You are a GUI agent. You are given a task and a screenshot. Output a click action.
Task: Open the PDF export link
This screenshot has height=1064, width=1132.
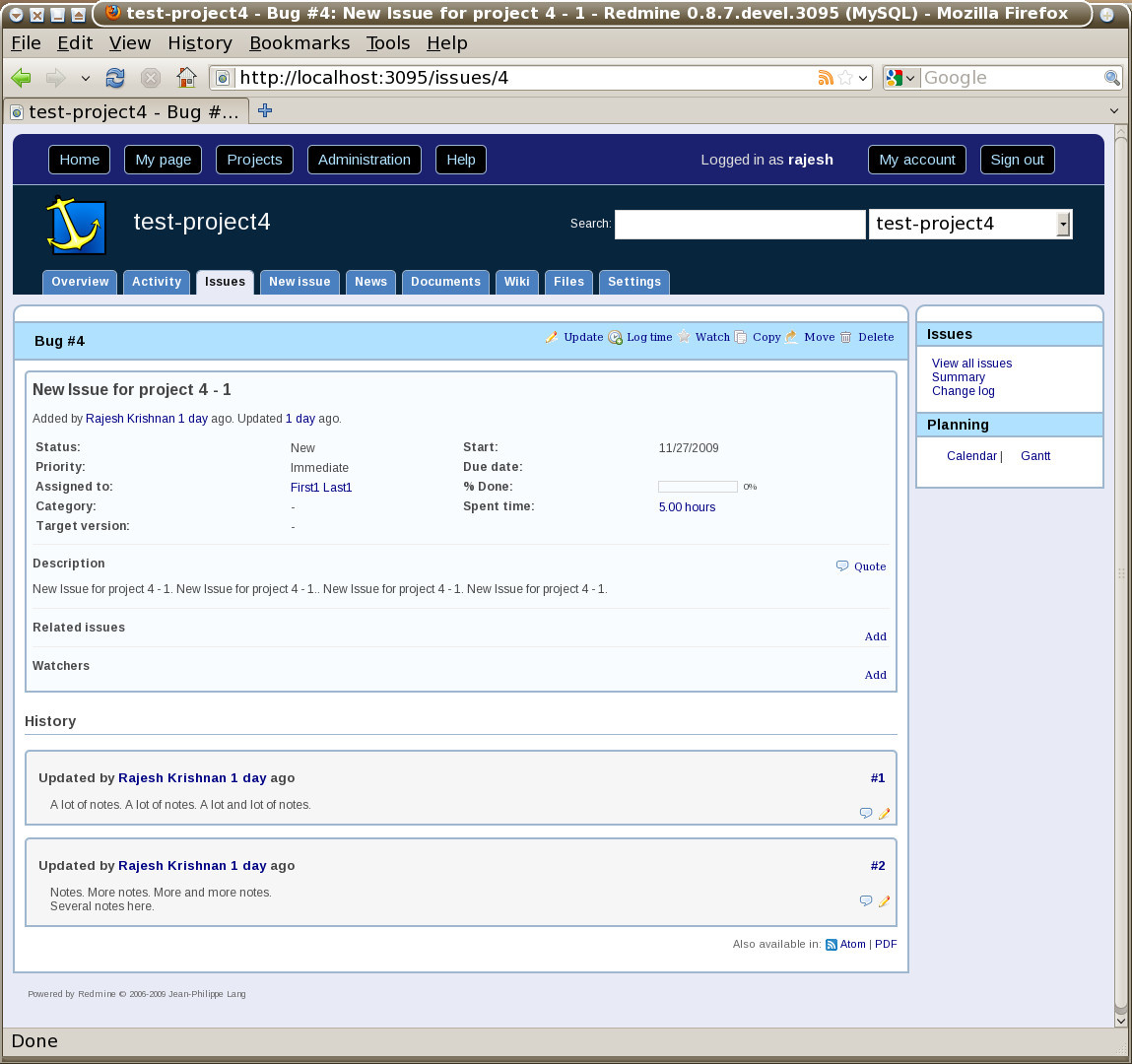coord(886,944)
